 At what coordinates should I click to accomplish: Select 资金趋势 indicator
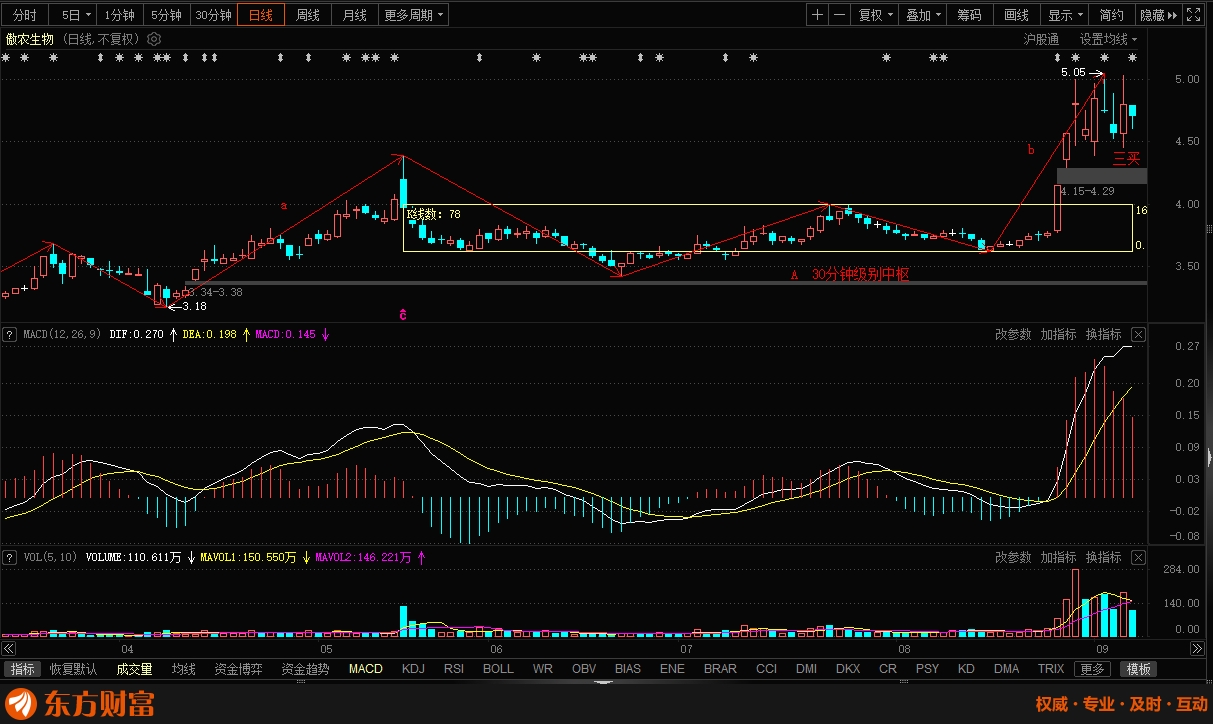coord(305,669)
